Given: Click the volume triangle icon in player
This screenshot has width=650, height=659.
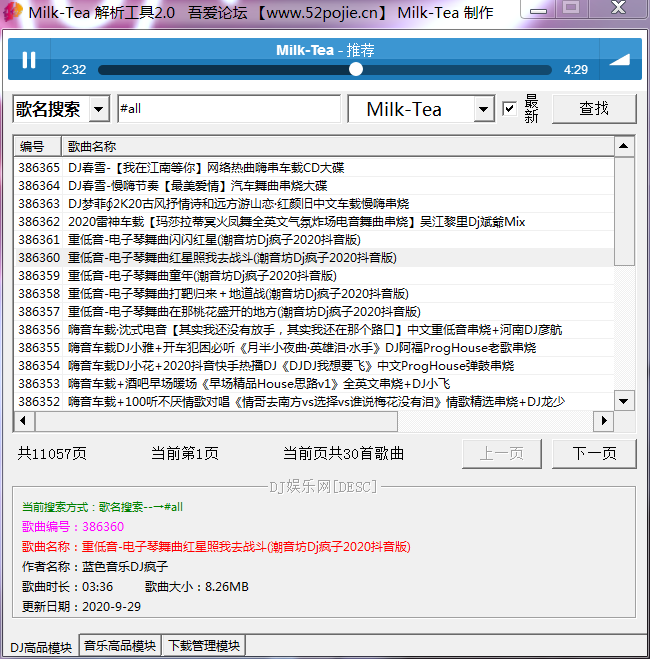Looking at the screenshot, I should [x=620, y=60].
